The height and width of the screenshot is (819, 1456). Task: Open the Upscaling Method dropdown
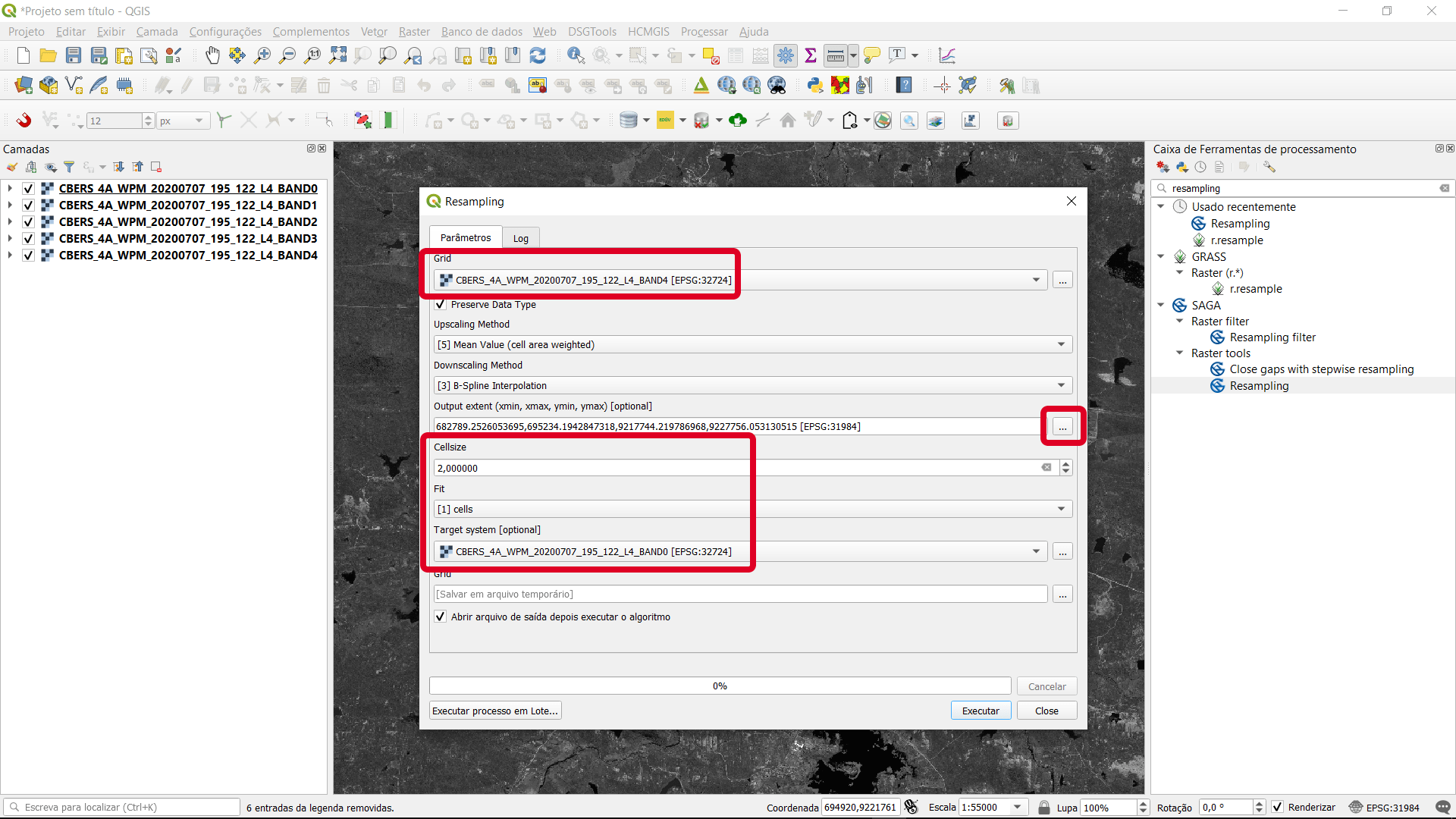752,344
